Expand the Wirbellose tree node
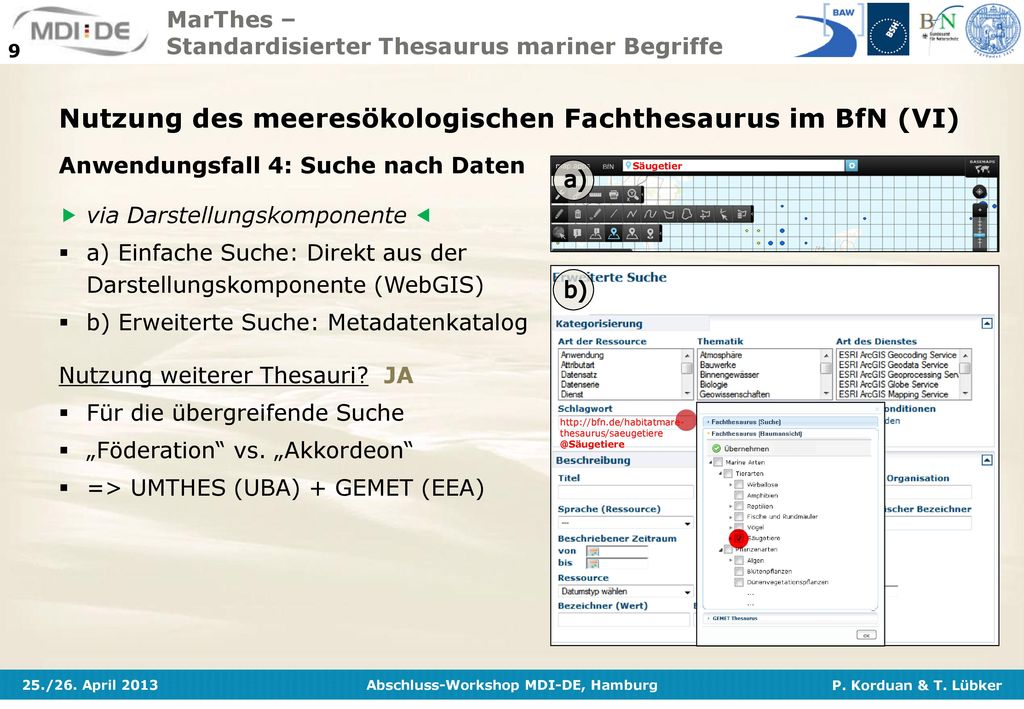 pyautogui.click(x=731, y=484)
